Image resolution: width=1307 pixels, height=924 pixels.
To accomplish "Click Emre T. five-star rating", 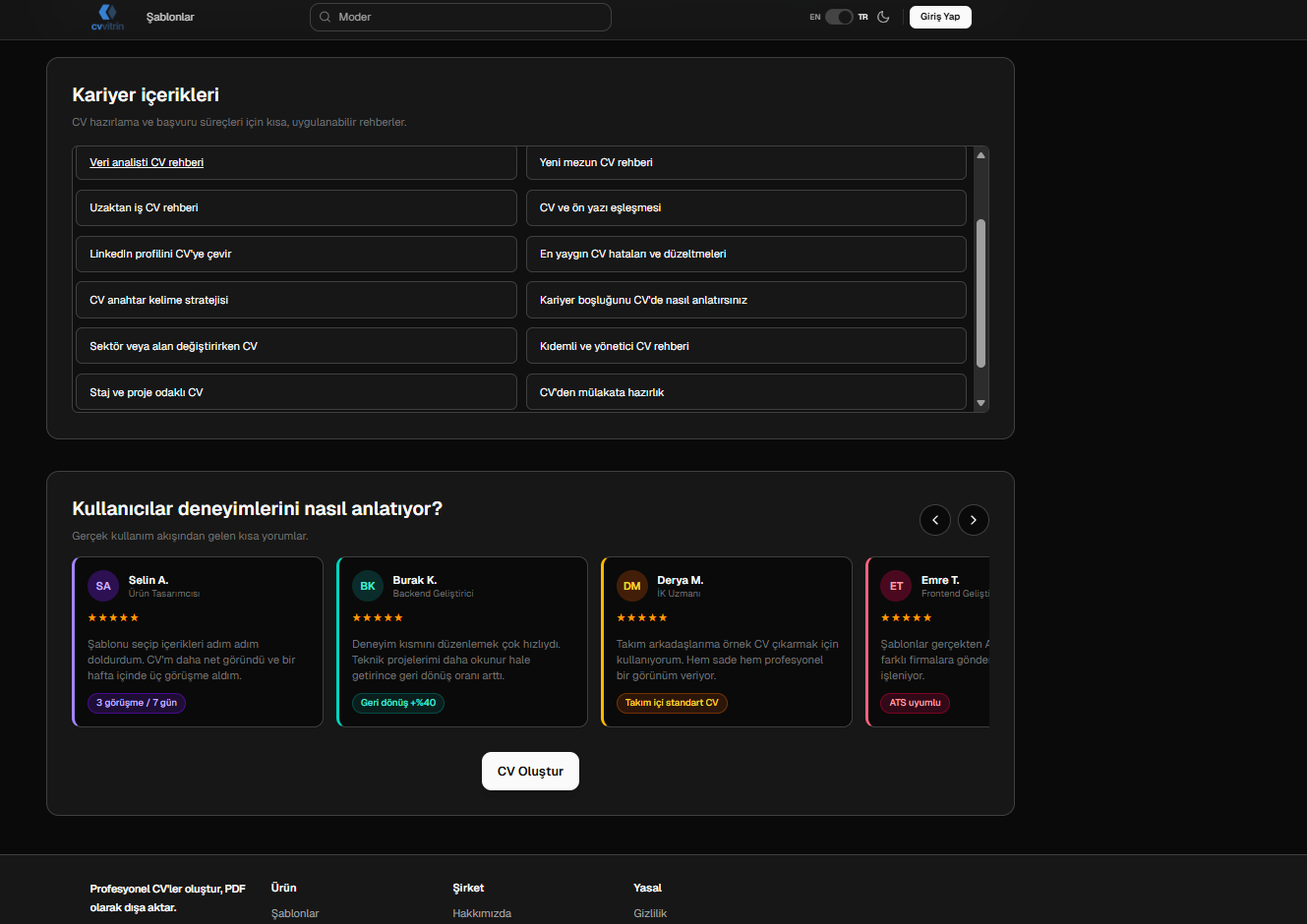I will 907,618.
